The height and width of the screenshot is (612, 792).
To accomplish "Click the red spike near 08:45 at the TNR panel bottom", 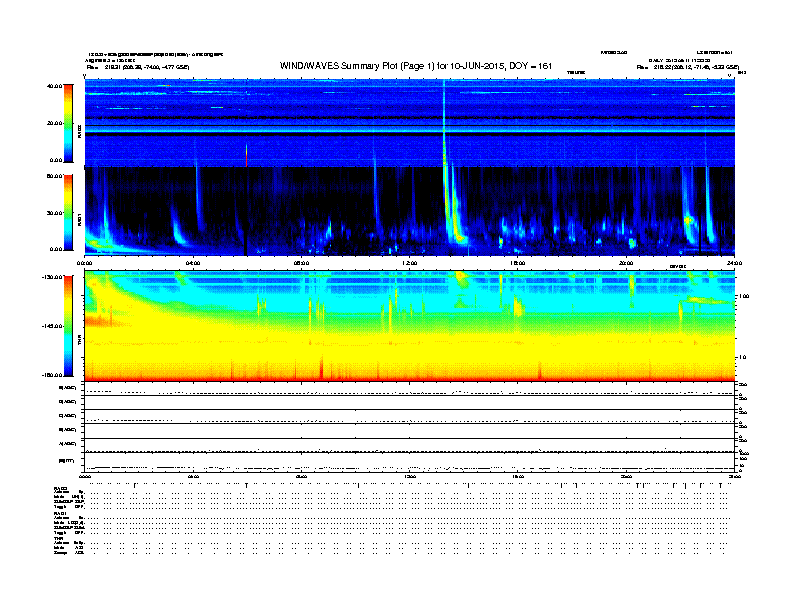I will 321,368.
